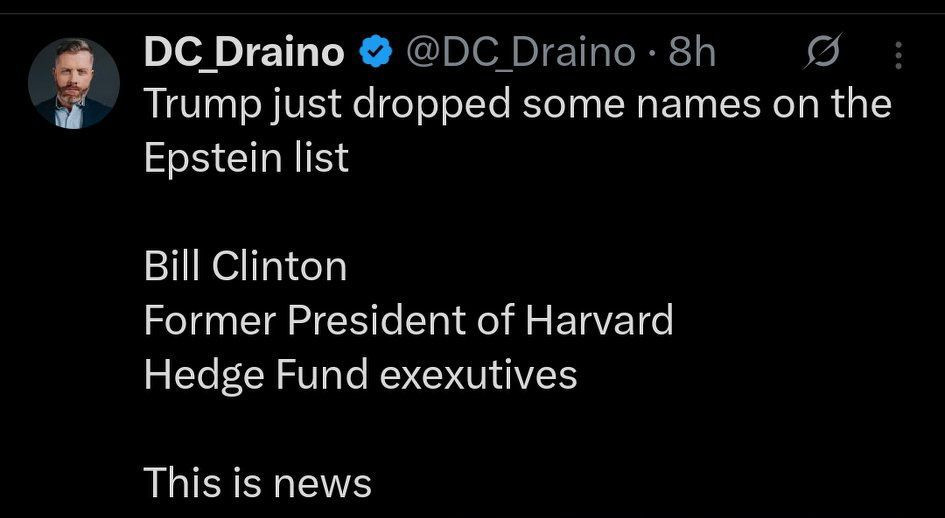The height and width of the screenshot is (518, 945).
Task: Click the bold DC_Draino display name
Action: click(244, 53)
